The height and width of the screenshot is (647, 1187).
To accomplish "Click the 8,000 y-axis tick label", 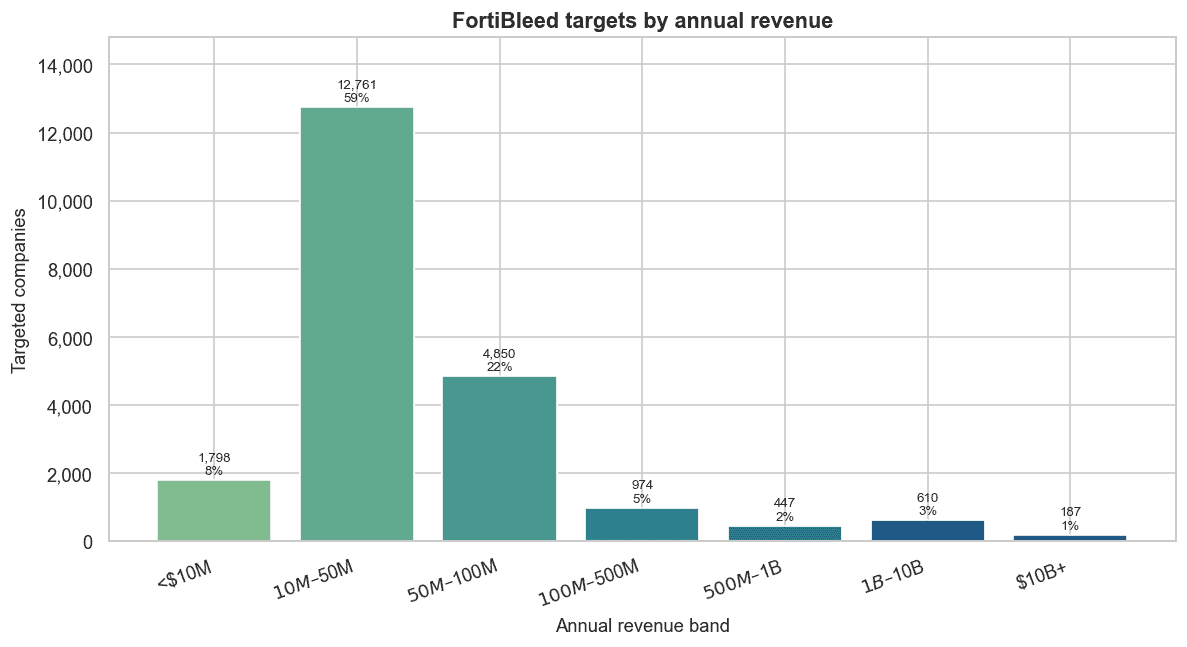I will click(x=70, y=271).
